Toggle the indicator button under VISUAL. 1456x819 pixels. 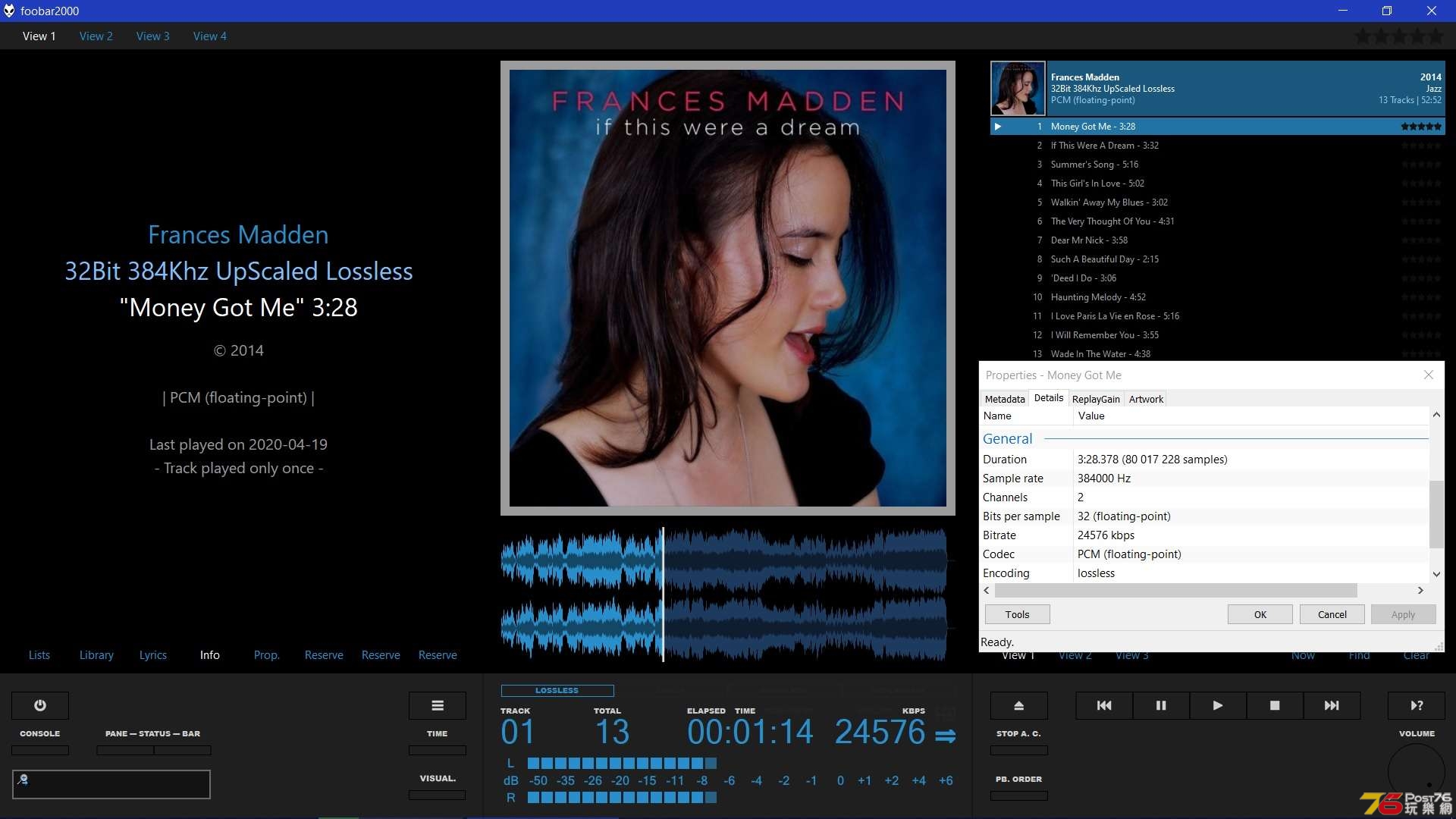[437, 795]
